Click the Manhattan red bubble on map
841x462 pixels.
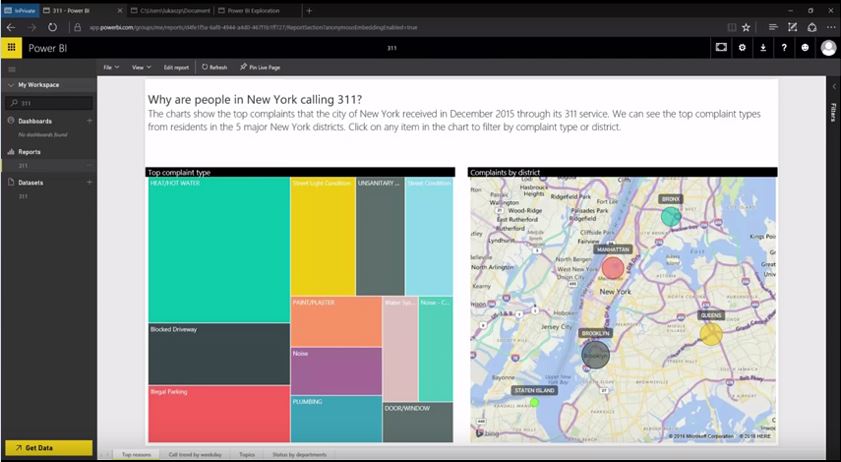613,268
